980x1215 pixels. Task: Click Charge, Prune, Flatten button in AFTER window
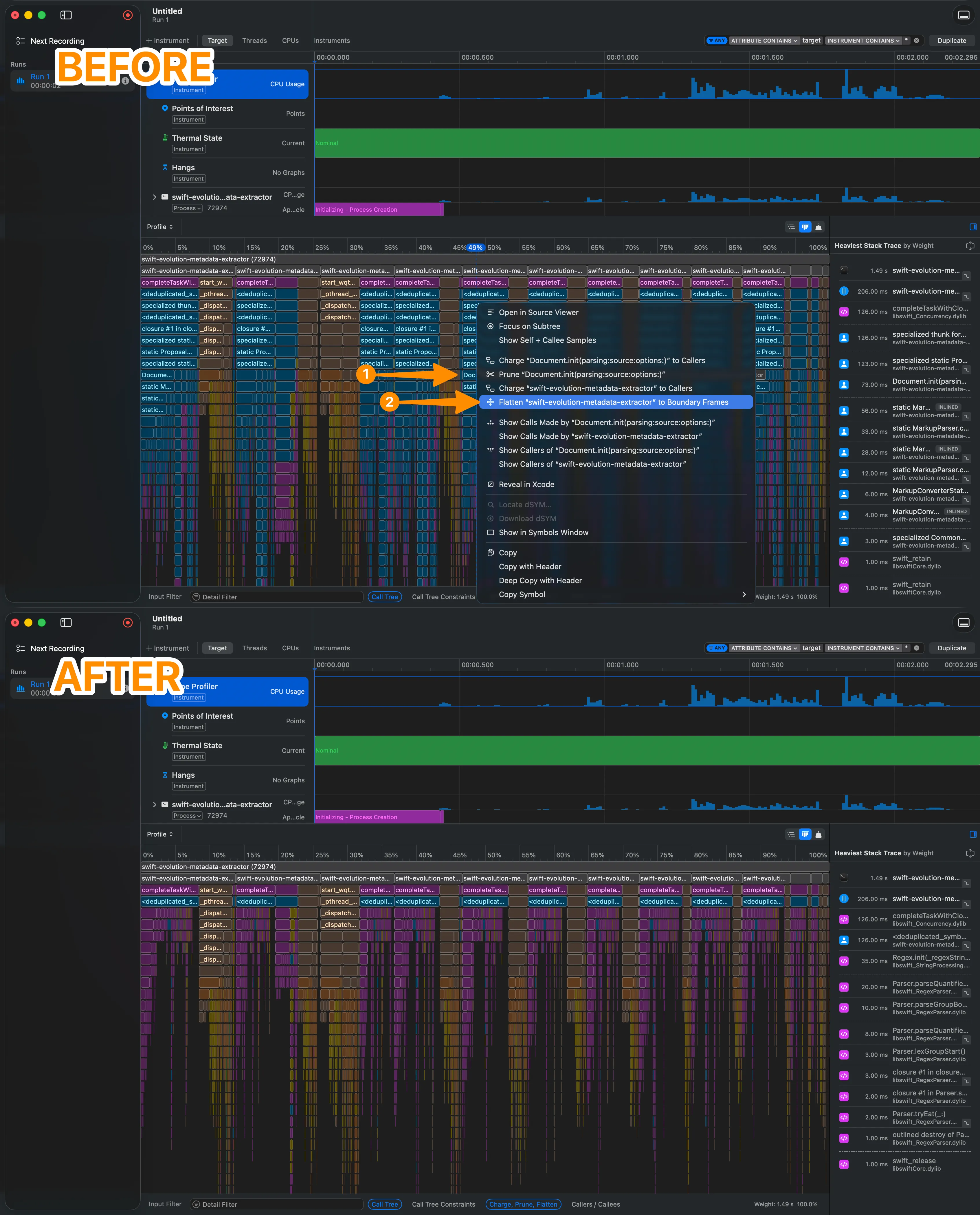tap(523, 1204)
